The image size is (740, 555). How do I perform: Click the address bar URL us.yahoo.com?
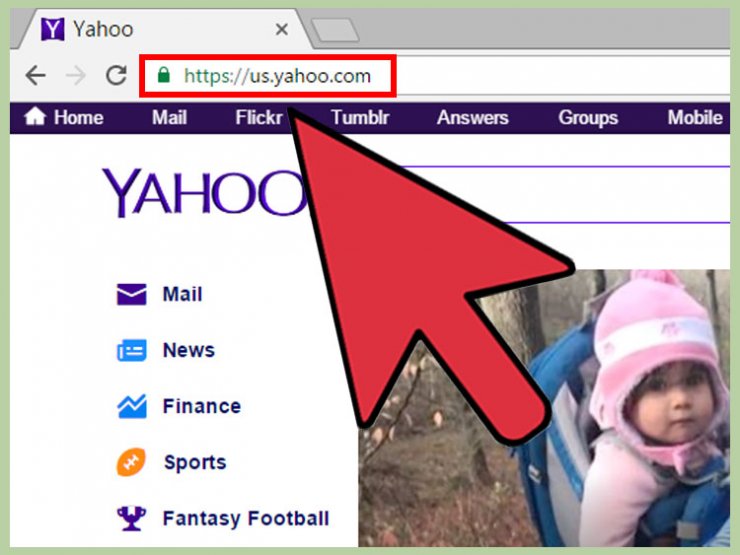point(277,76)
